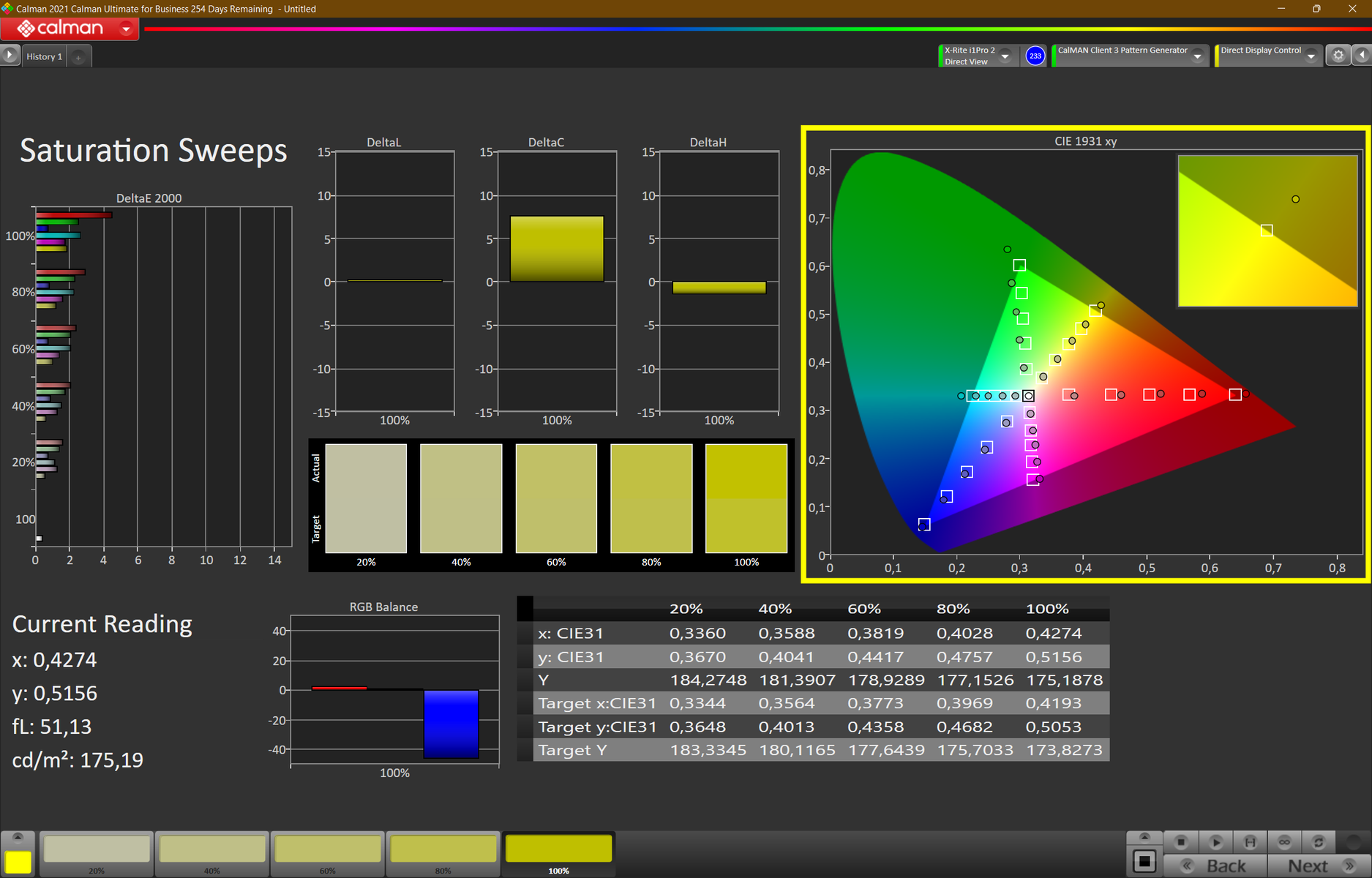This screenshot has width=1372, height=878.
Task: Click the stop measurement icon
Action: pos(1180,842)
